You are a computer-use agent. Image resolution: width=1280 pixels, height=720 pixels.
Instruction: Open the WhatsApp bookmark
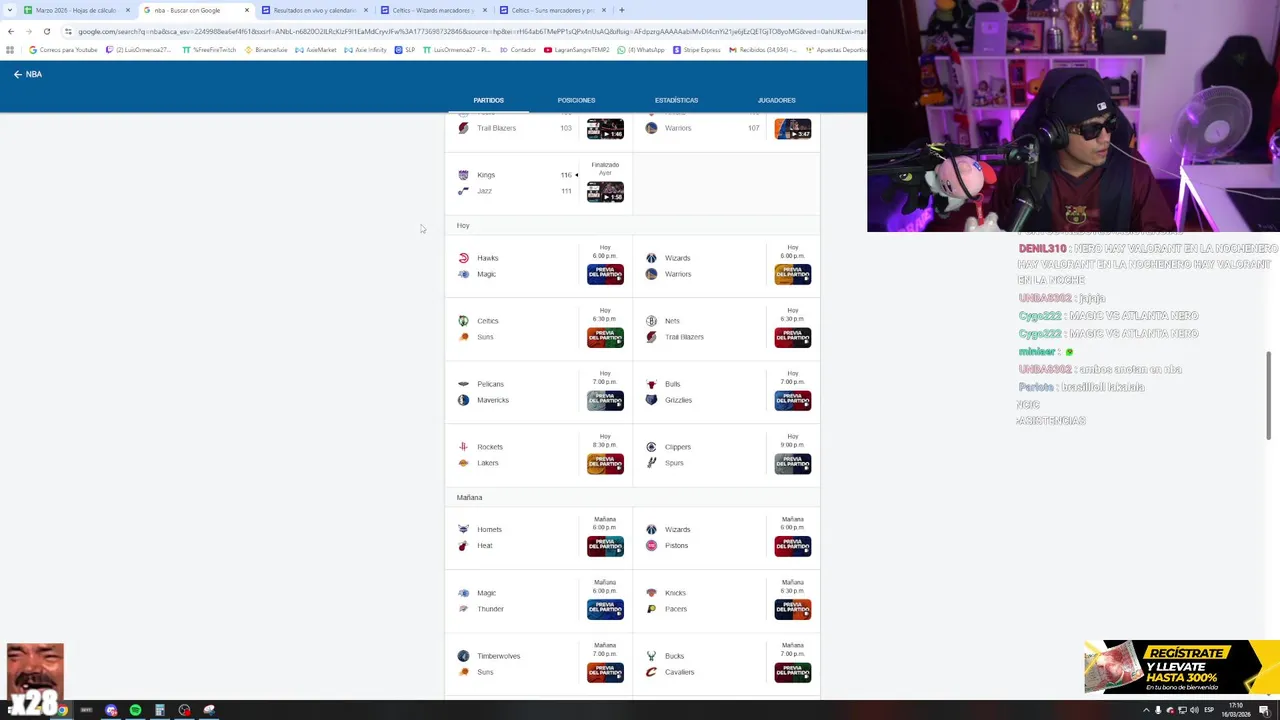641,49
